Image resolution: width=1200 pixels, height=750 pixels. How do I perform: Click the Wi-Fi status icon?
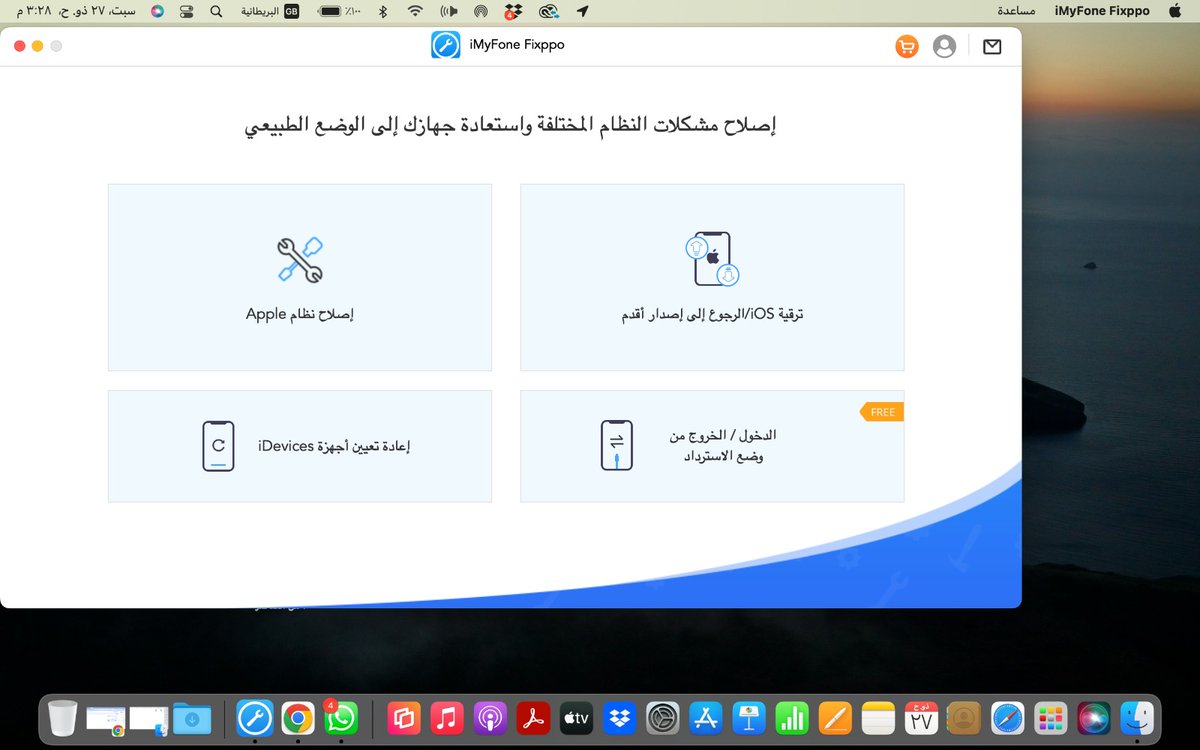point(414,12)
